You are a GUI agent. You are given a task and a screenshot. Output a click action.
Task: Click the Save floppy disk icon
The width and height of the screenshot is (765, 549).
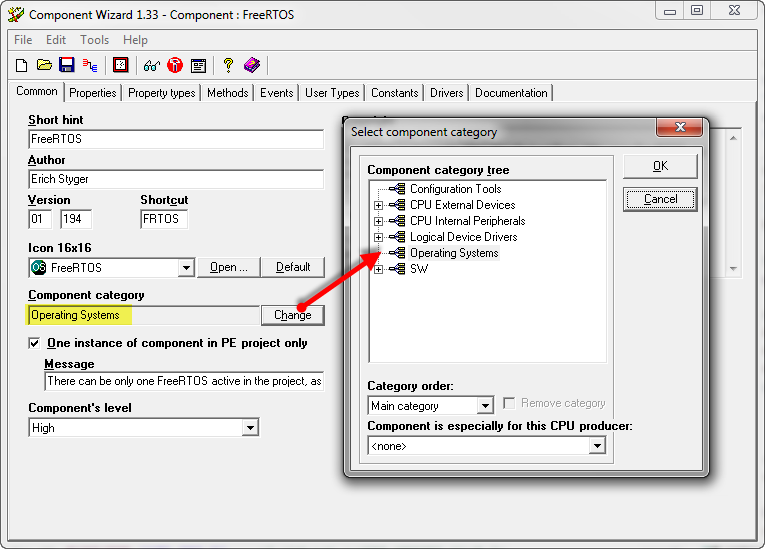pyautogui.click(x=66, y=65)
